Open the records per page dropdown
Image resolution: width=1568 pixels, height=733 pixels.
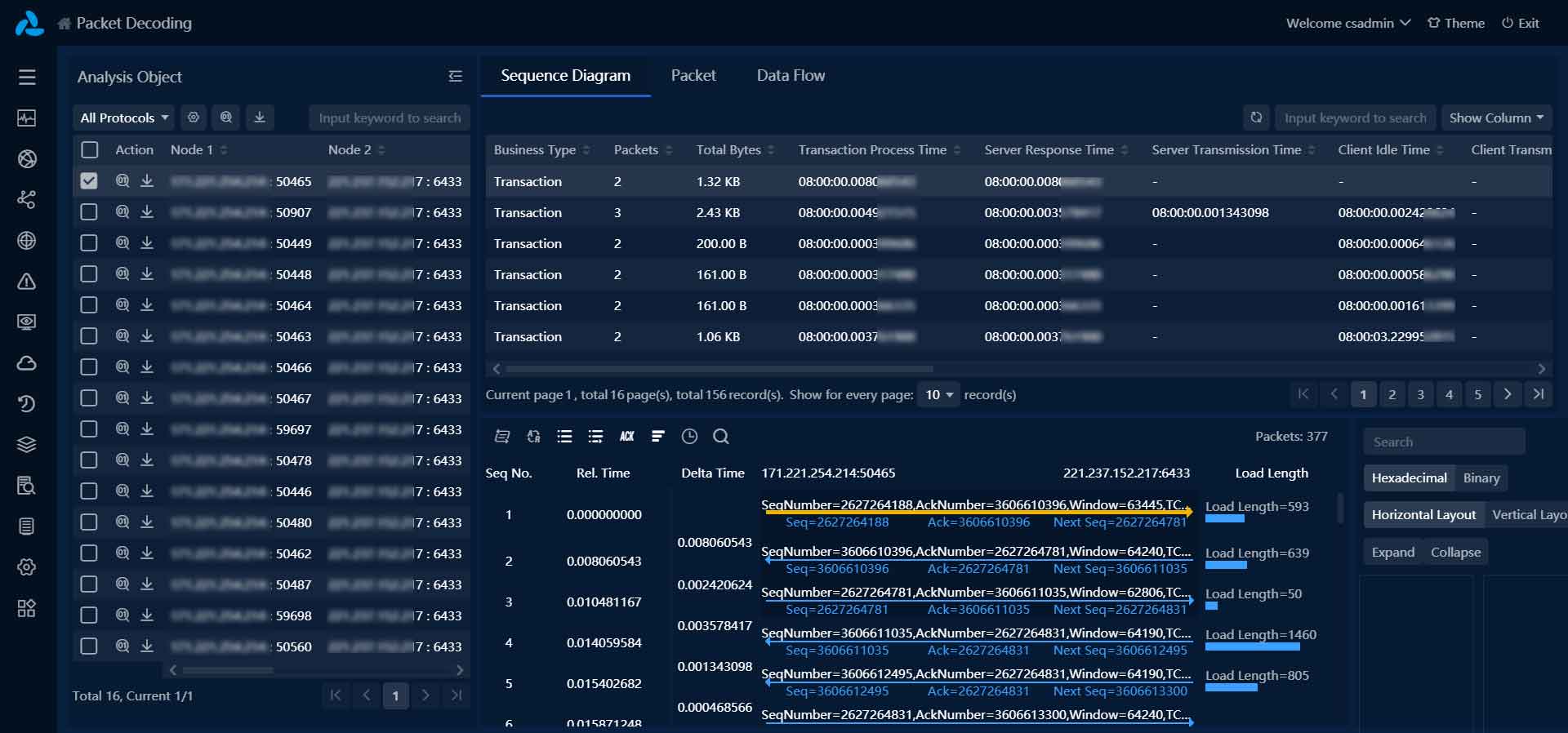[x=938, y=395]
